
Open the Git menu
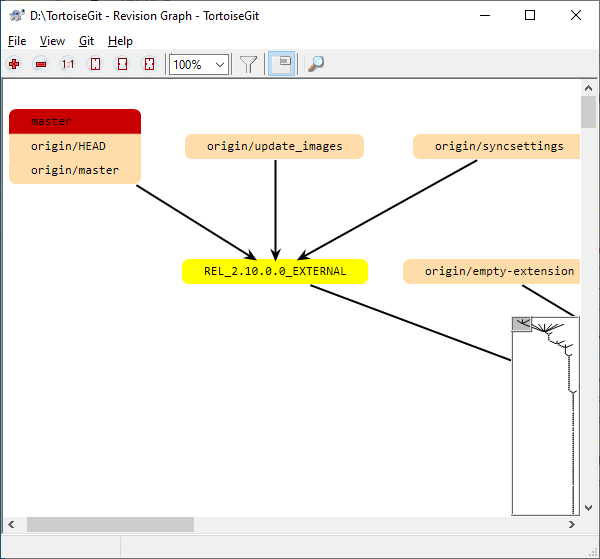pos(86,41)
